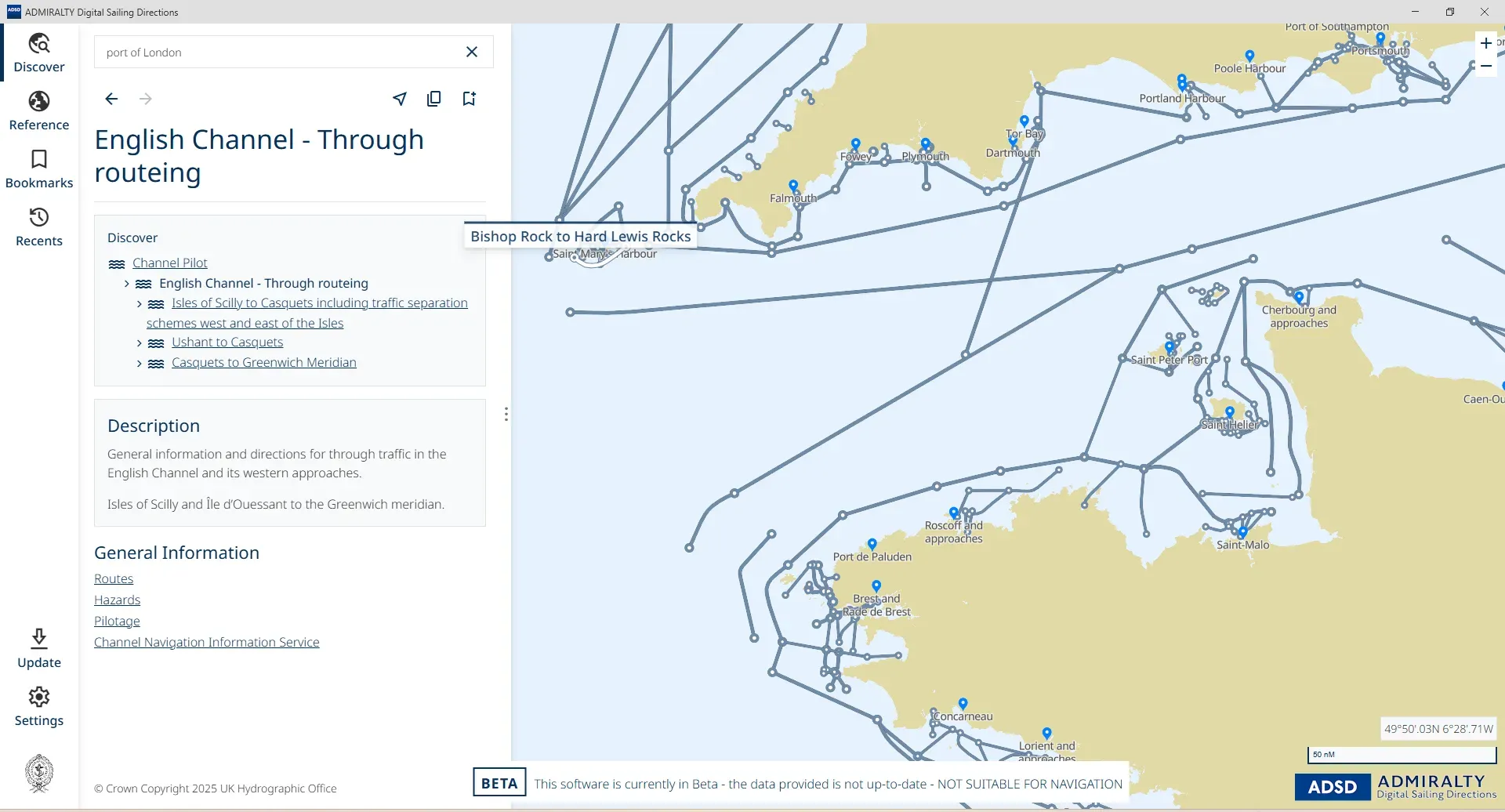The height and width of the screenshot is (812, 1505).
Task: Zoom out on the map
Action: tap(1488, 67)
